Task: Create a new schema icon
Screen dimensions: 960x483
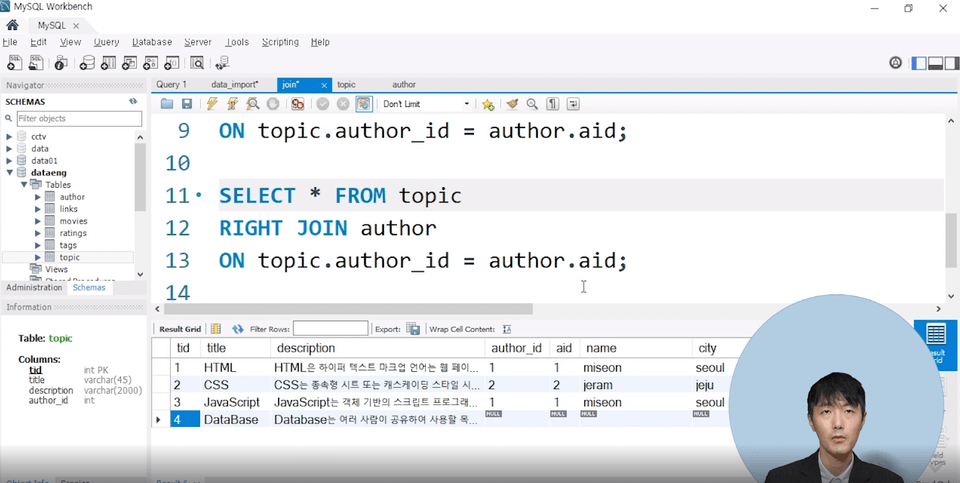Action: (88, 62)
